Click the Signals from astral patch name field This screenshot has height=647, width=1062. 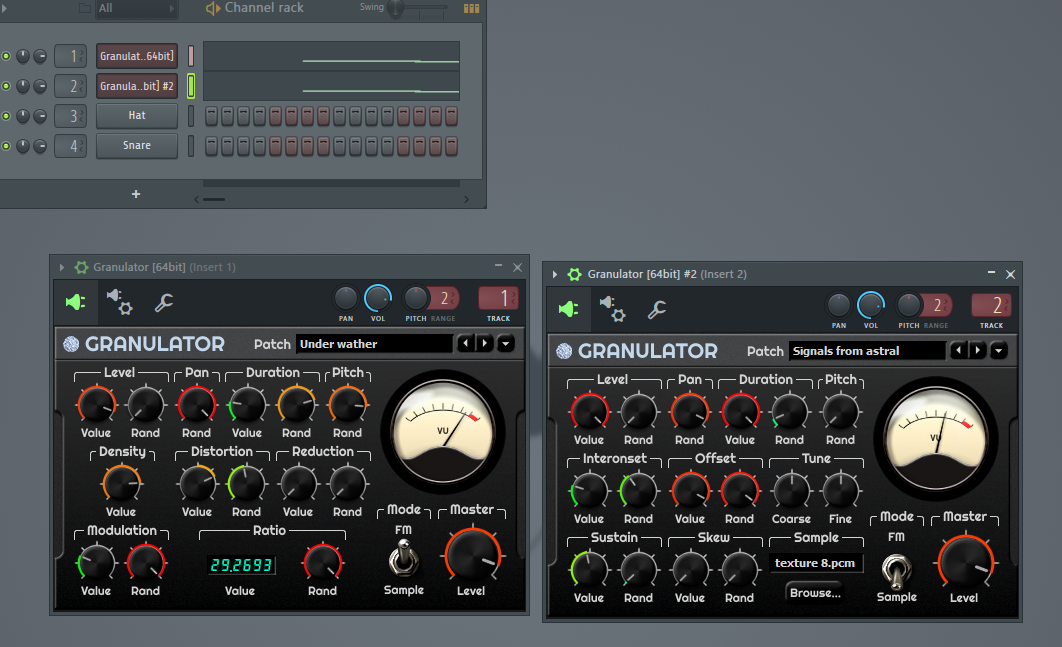[x=867, y=351]
